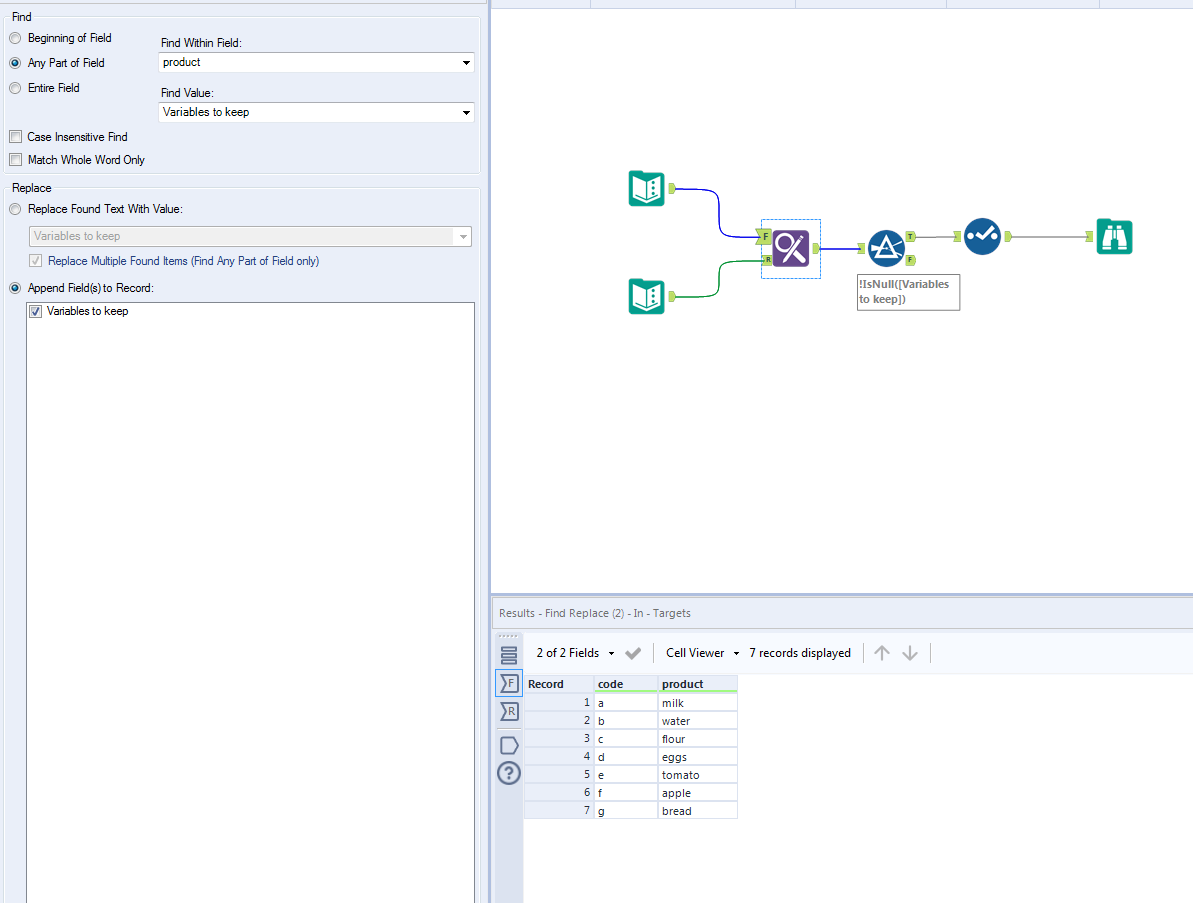The width and height of the screenshot is (1193, 903).
Task: Click the !IsNull filter expression annotation
Action: coord(907,291)
